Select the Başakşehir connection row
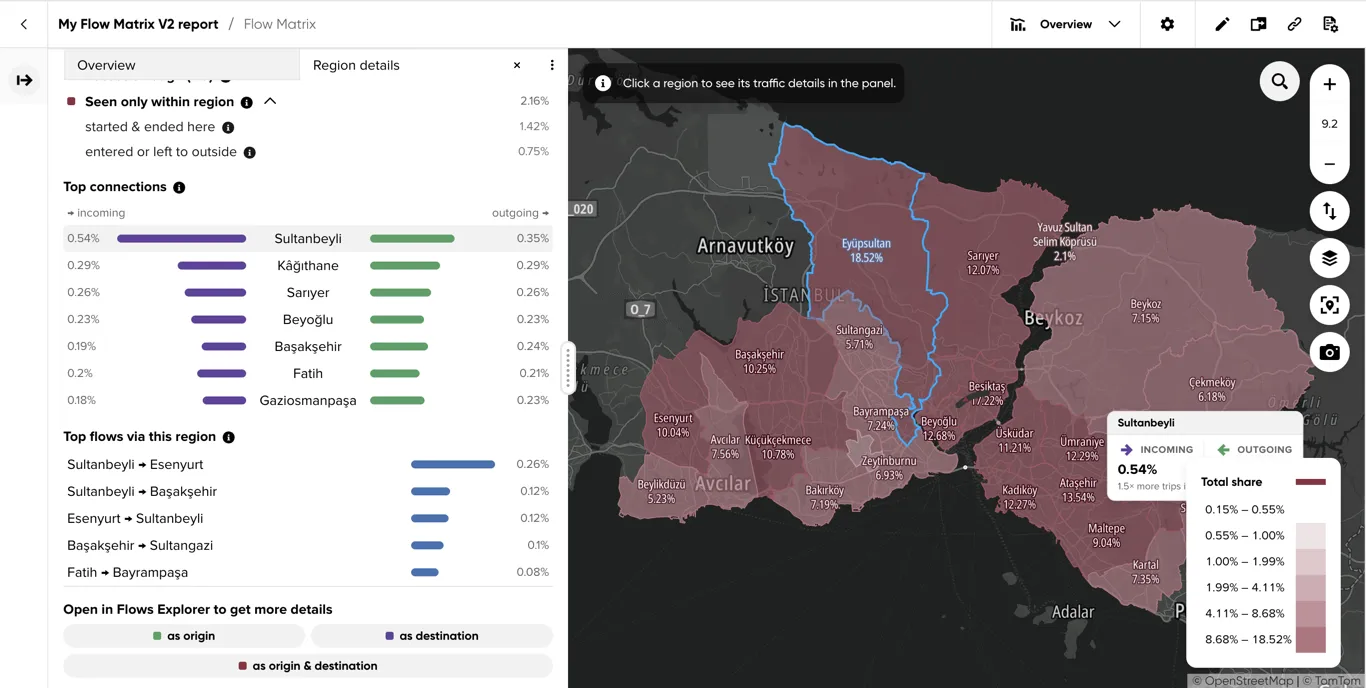Image resolution: width=1366 pixels, height=688 pixels. (x=308, y=346)
